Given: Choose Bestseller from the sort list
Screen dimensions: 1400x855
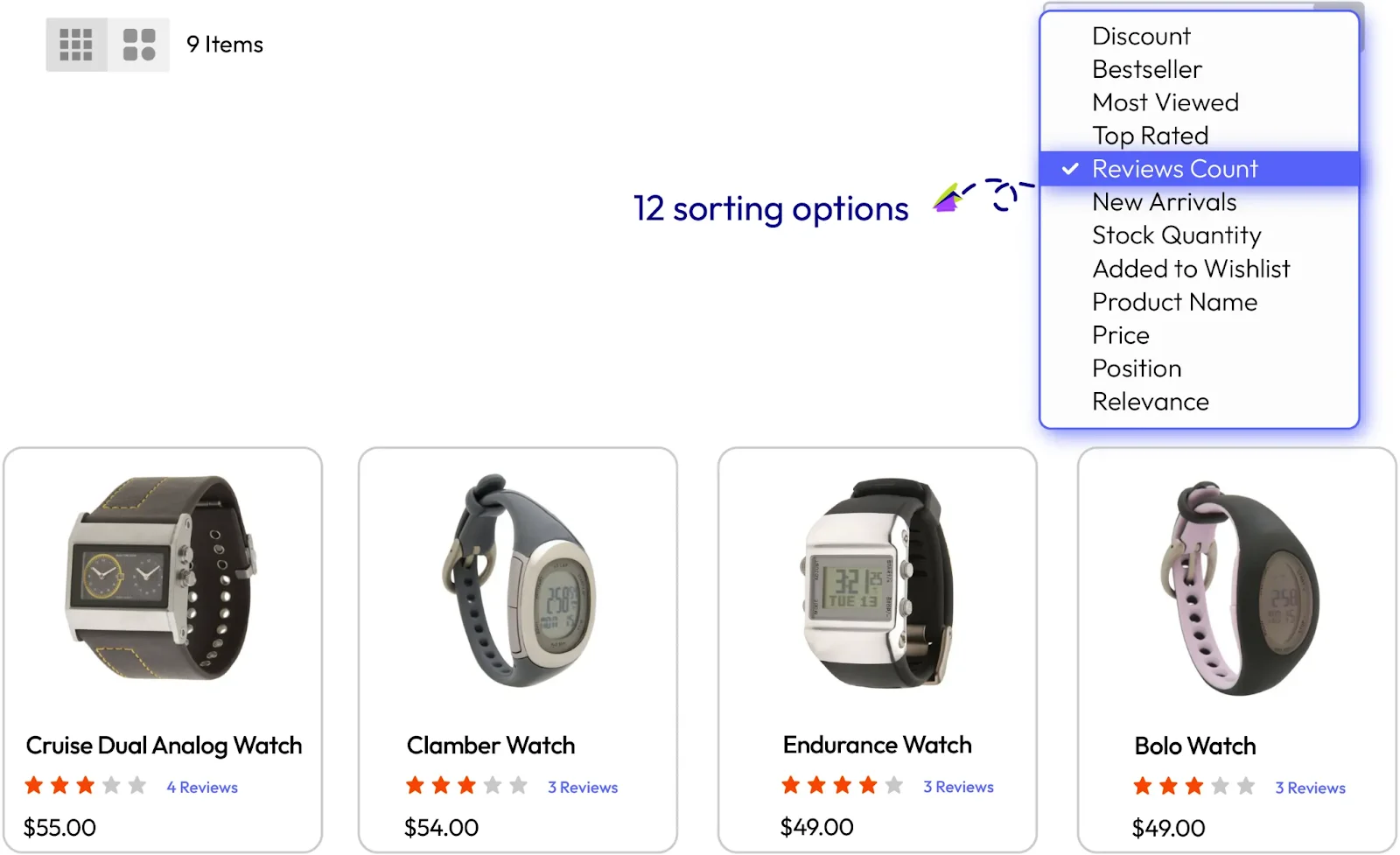Looking at the screenshot, I should 1146,70.
